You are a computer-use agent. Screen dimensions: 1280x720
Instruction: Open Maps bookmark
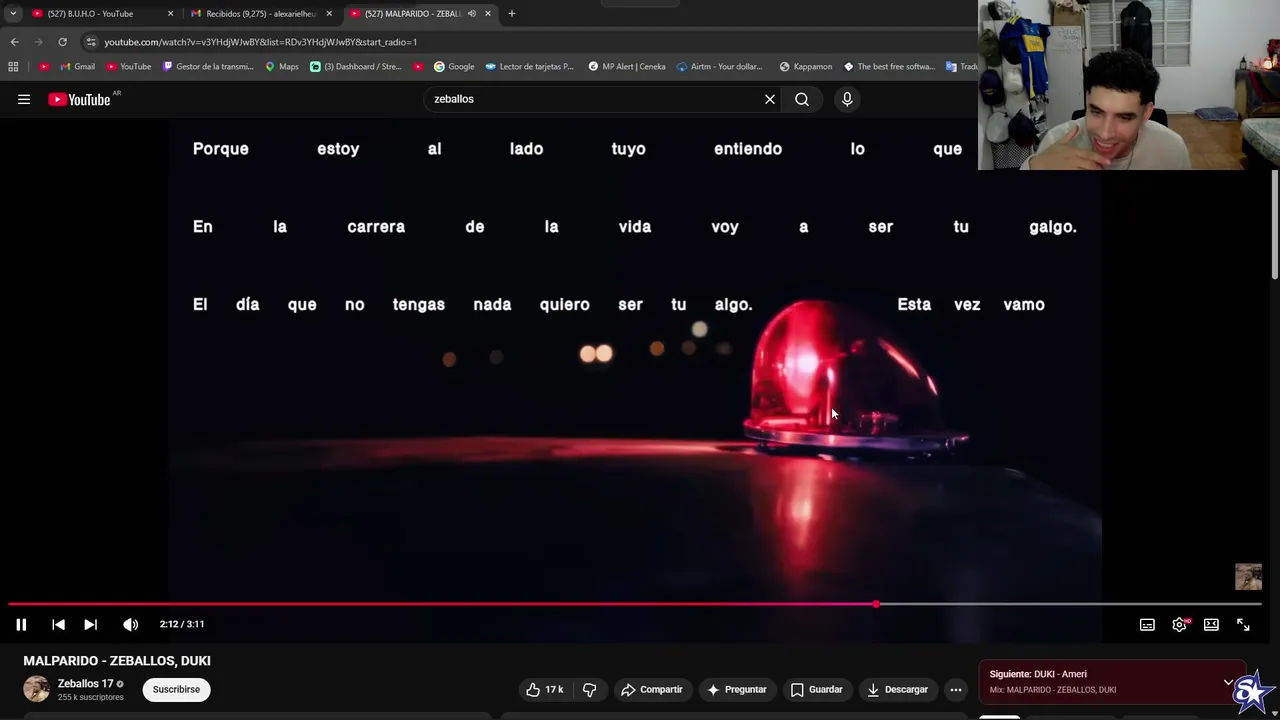tap(282, 67)
